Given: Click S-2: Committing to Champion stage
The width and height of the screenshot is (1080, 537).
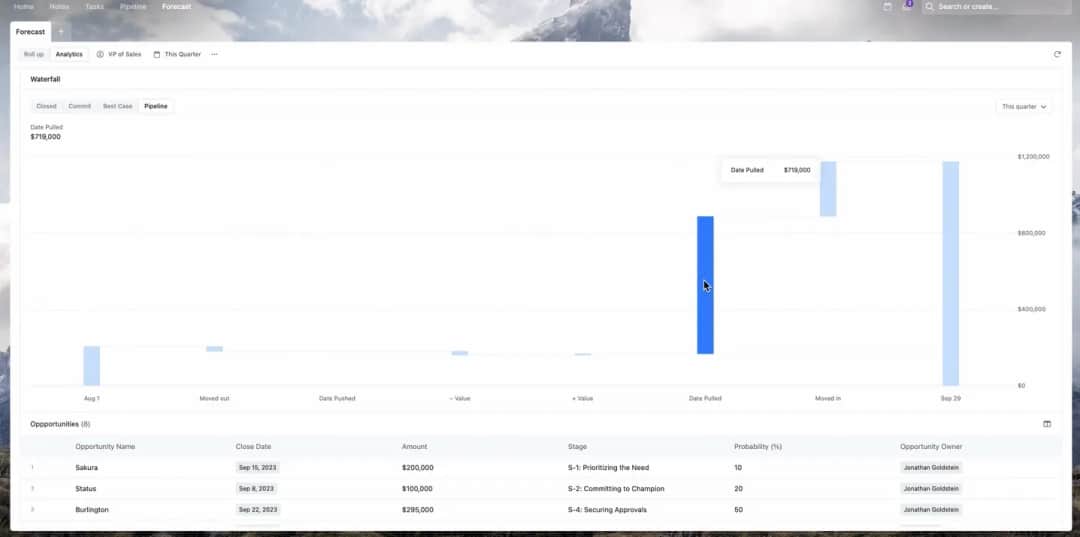Looking at the screenshot, I should [x=616, y=489].
